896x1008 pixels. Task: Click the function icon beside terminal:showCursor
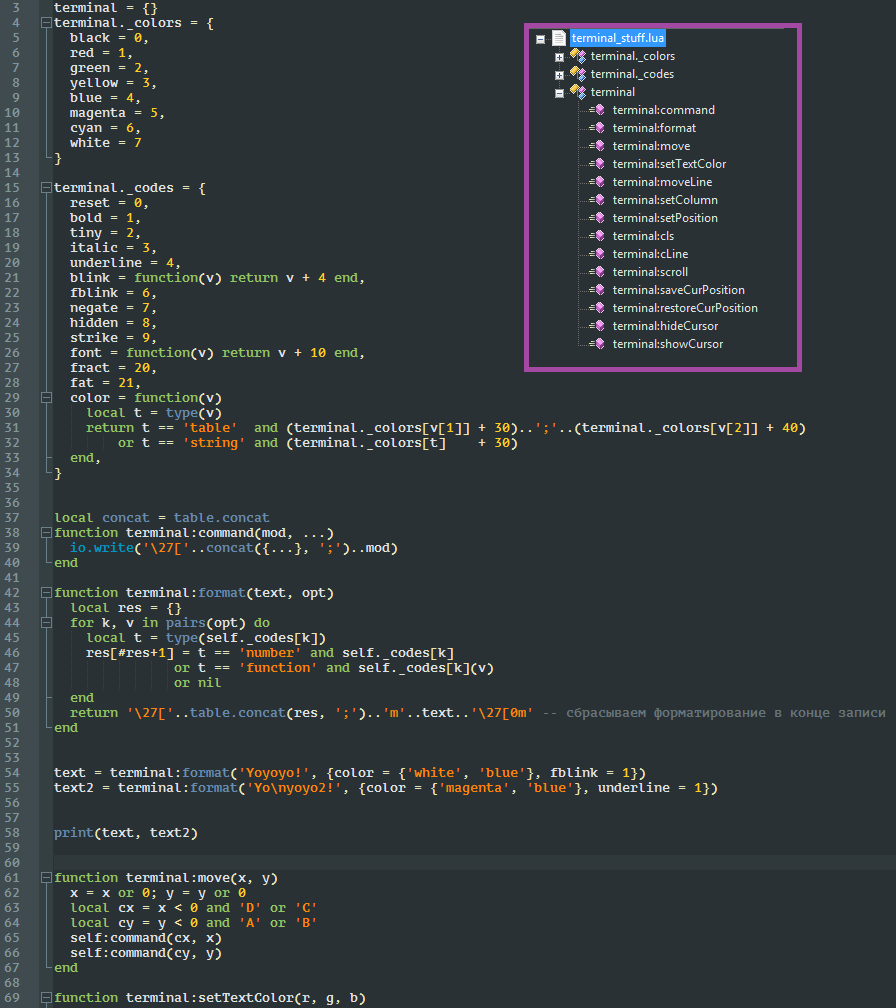[599, 344]
